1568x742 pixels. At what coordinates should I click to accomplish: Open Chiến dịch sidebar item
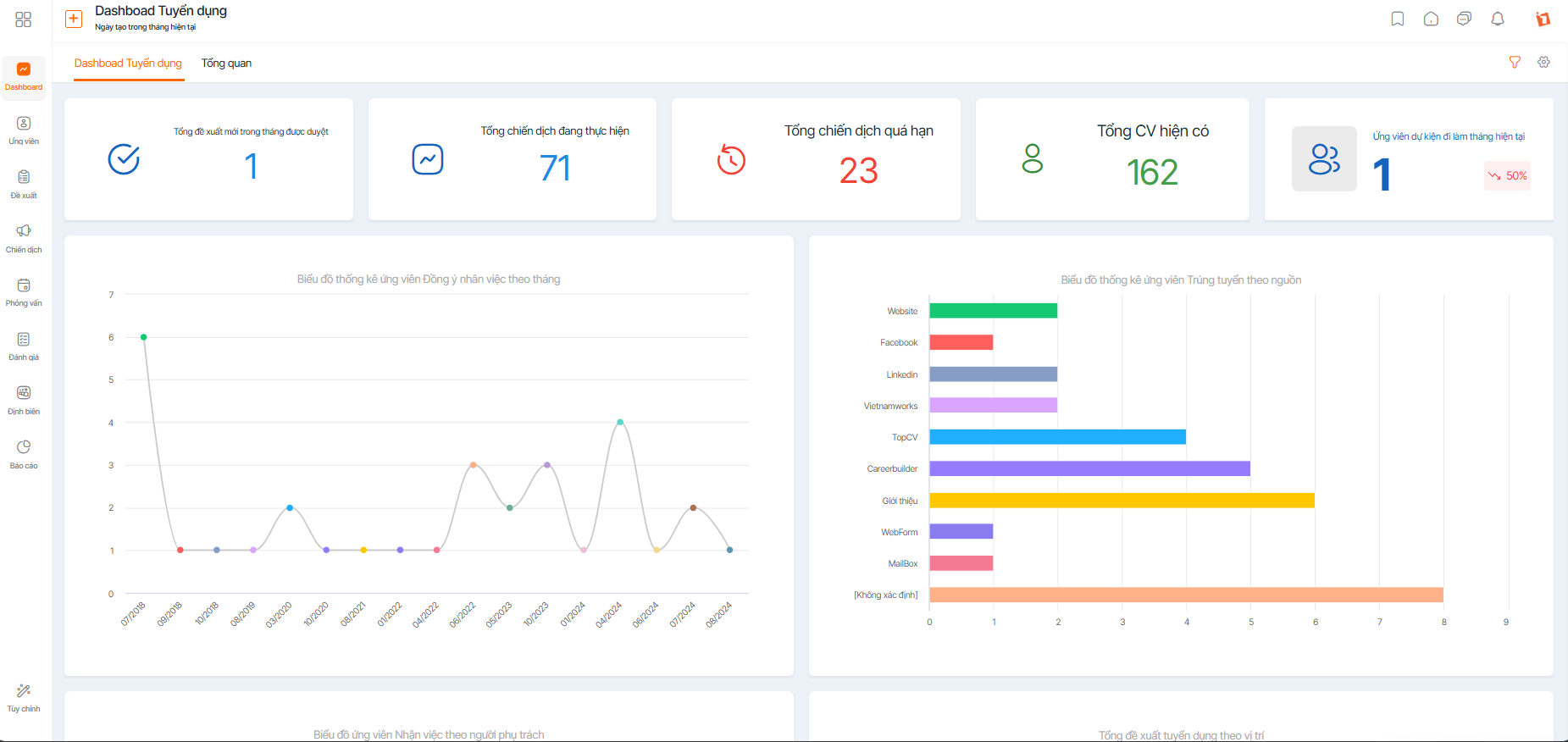[x=24, y=238]
